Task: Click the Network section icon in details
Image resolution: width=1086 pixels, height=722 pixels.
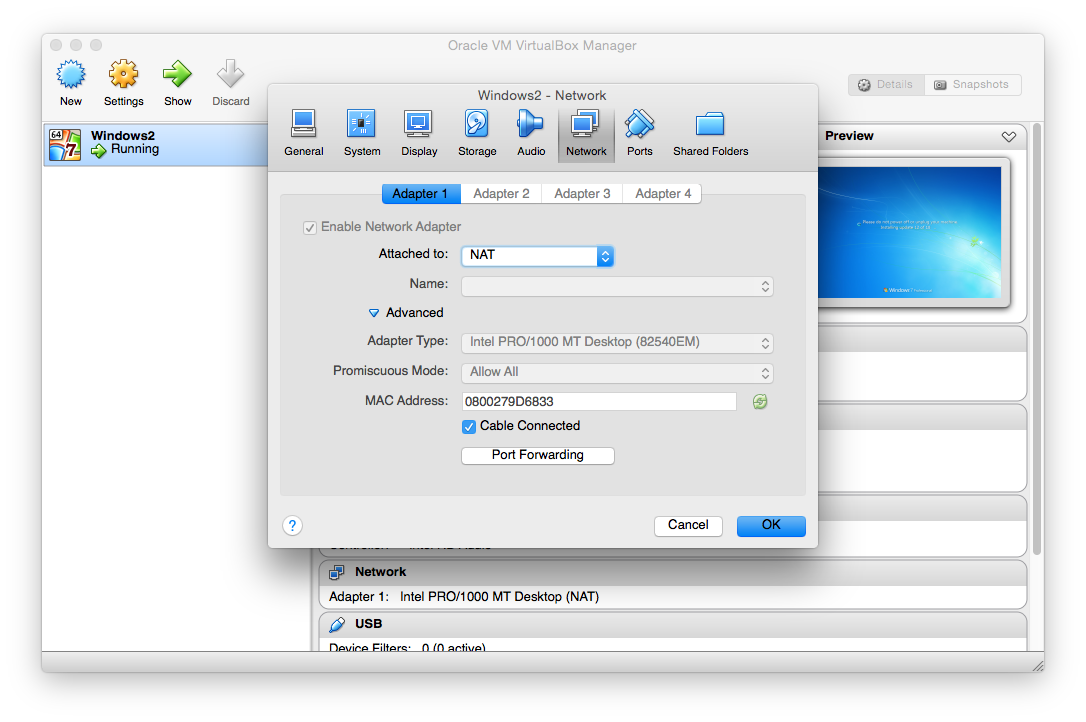Action: click(x=337, y=572)
